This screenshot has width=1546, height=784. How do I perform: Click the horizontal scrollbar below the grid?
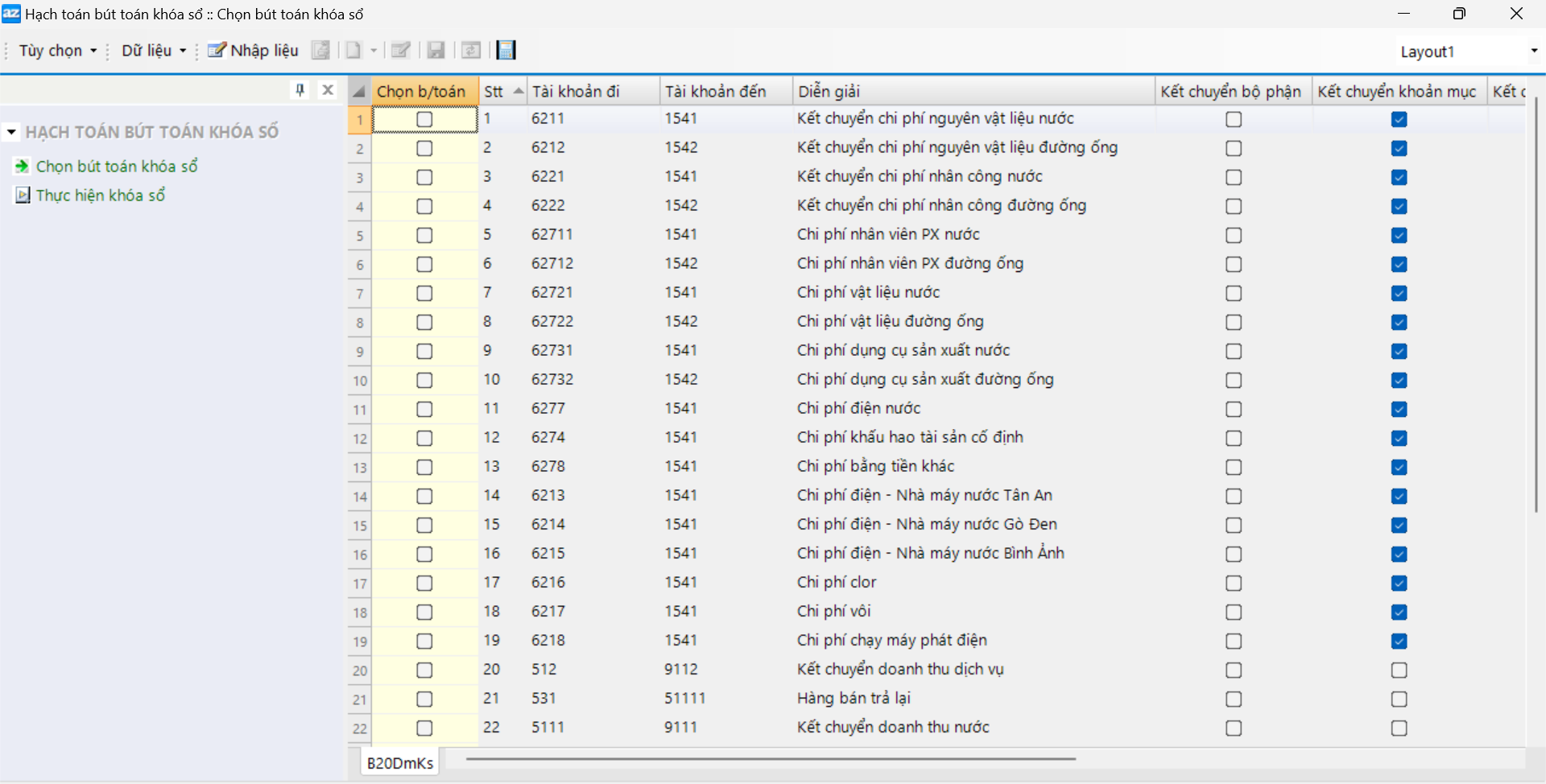pyautogui.click(x=770, y=758)
